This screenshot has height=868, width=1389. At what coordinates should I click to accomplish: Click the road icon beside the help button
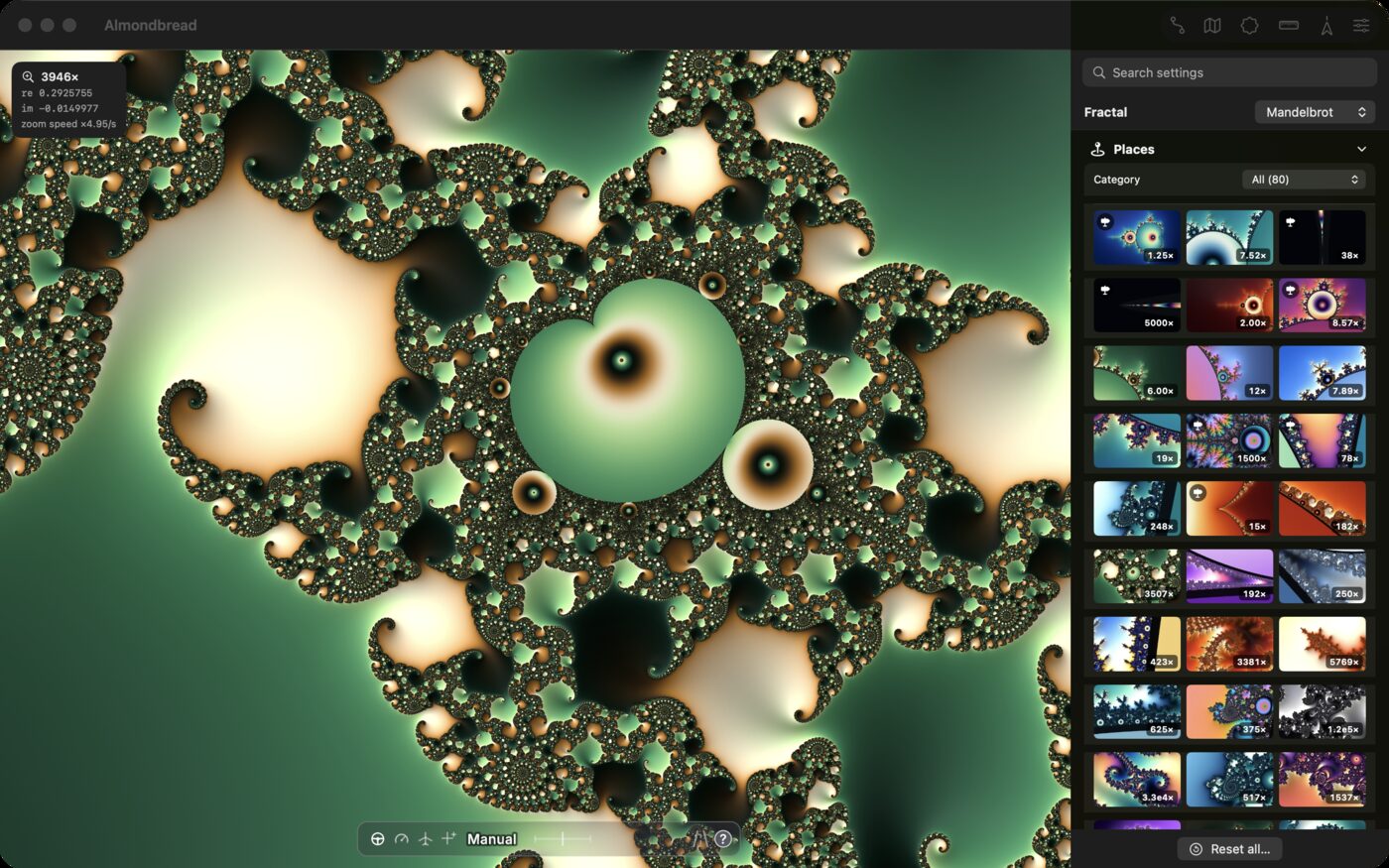[701, 839]
